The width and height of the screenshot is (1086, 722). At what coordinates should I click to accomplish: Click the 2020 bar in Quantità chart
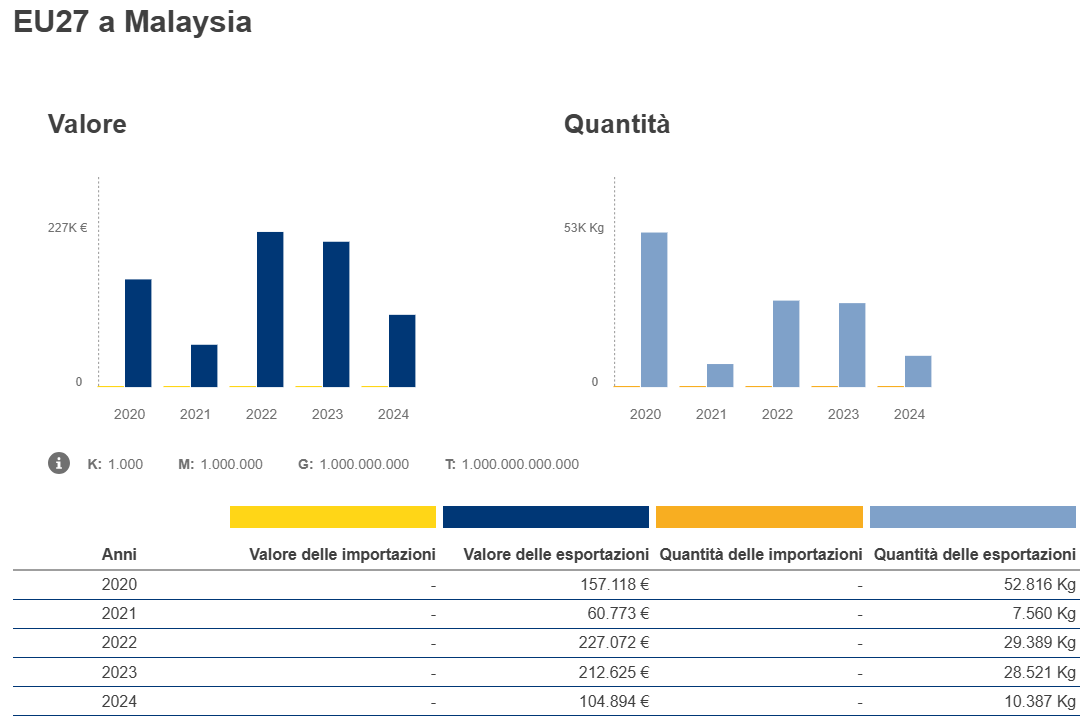click(654, 309)
